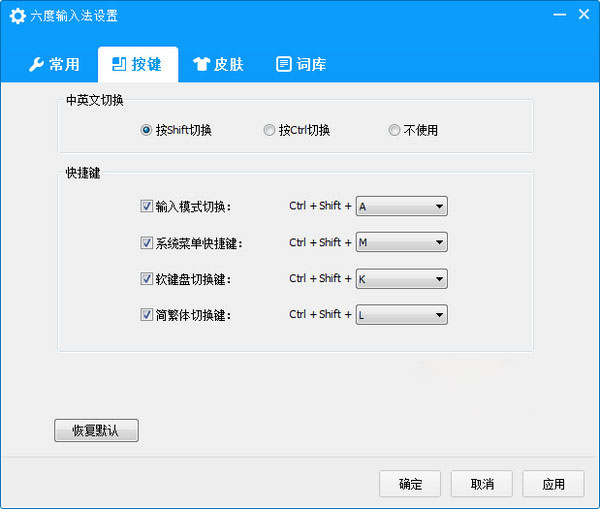The width and height of the screenshot is (600, 509).
Task: Expand the 系统菜单快捷键 dropdown showing M
Action: click(401, 242)
